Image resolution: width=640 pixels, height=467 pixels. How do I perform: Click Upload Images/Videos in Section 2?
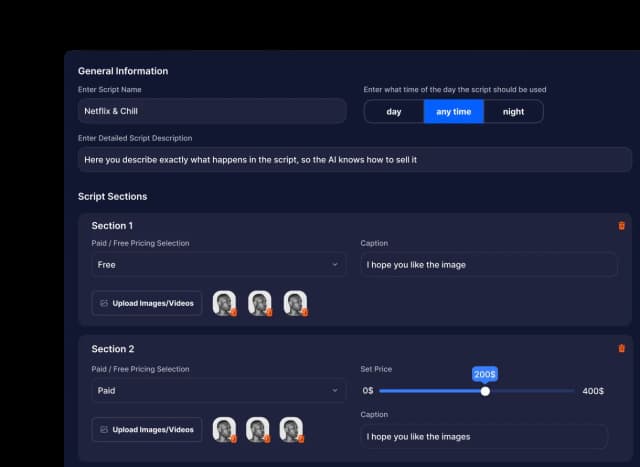click(147, 429)
